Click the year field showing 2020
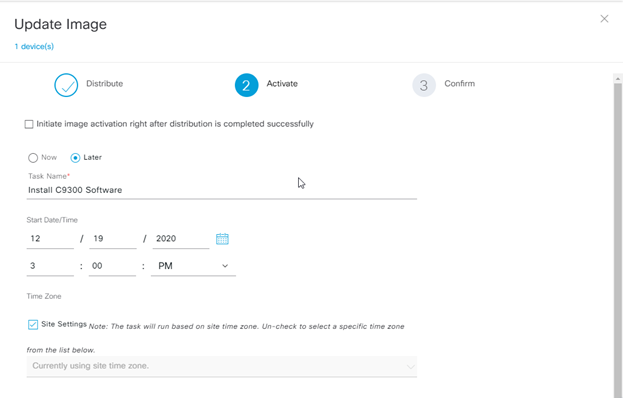623x398 pixels. (x=181, y=239)
